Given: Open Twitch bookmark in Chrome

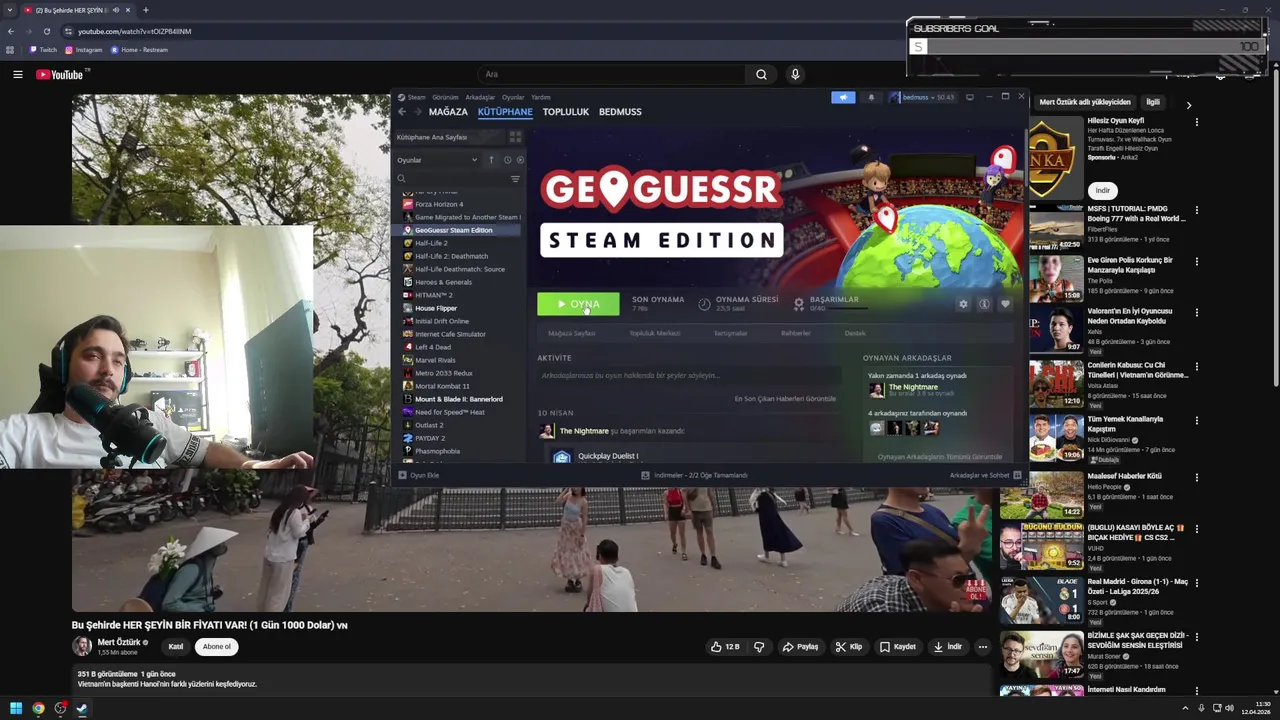Looking at the screenshot, I should click(x=43, y=50).
